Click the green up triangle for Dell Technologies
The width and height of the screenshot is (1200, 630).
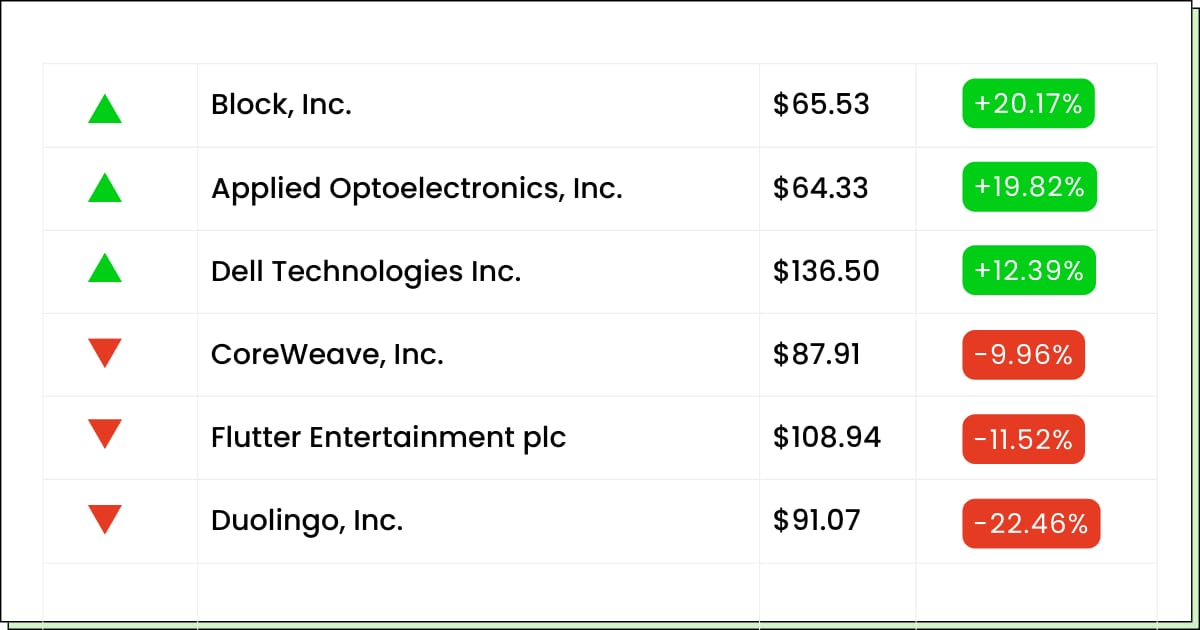pyautogui.click(x=105, y=268)
